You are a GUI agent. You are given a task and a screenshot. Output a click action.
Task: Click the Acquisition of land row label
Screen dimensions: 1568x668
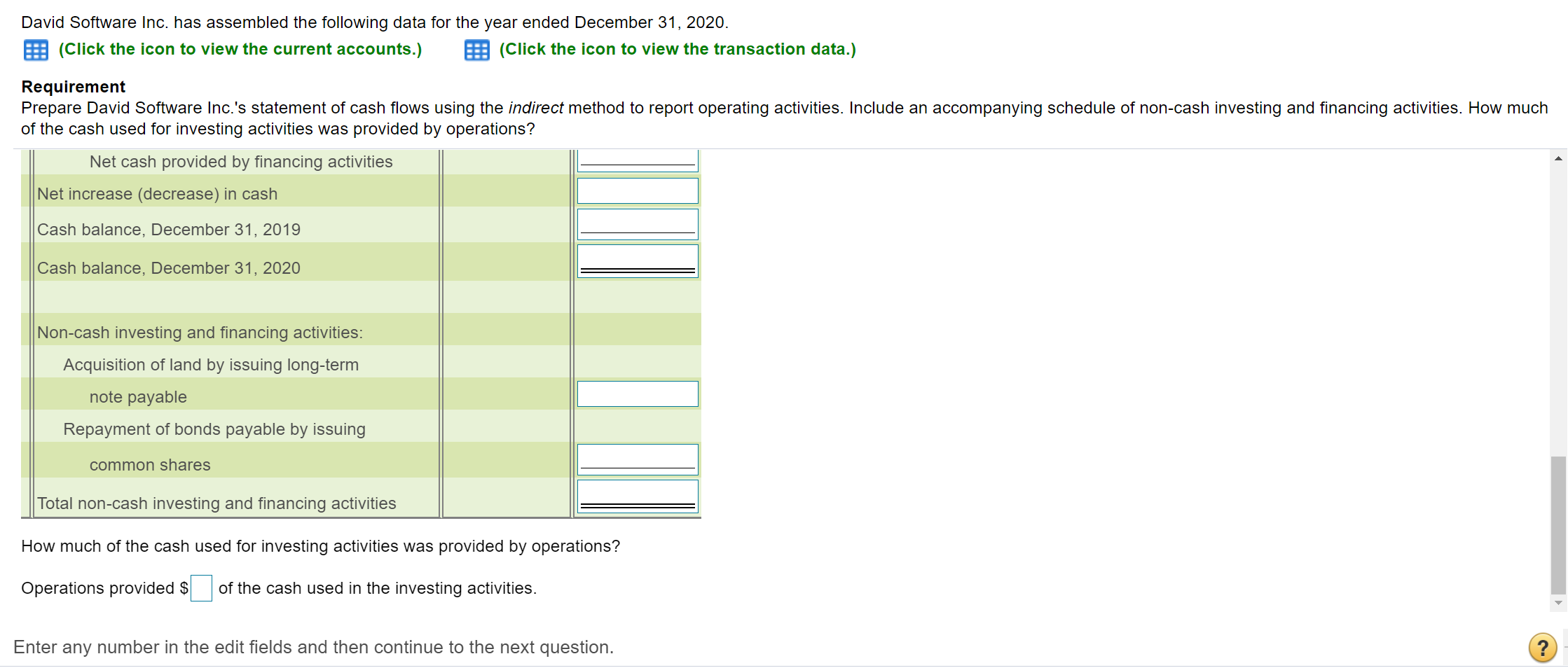(211, 364)
